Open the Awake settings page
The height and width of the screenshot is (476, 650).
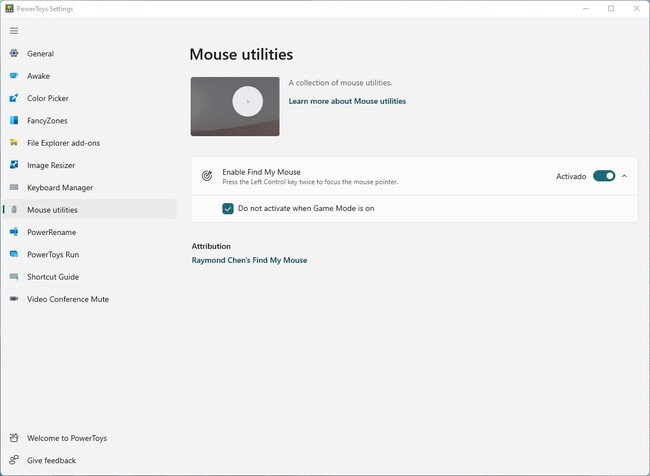[90, 76]
